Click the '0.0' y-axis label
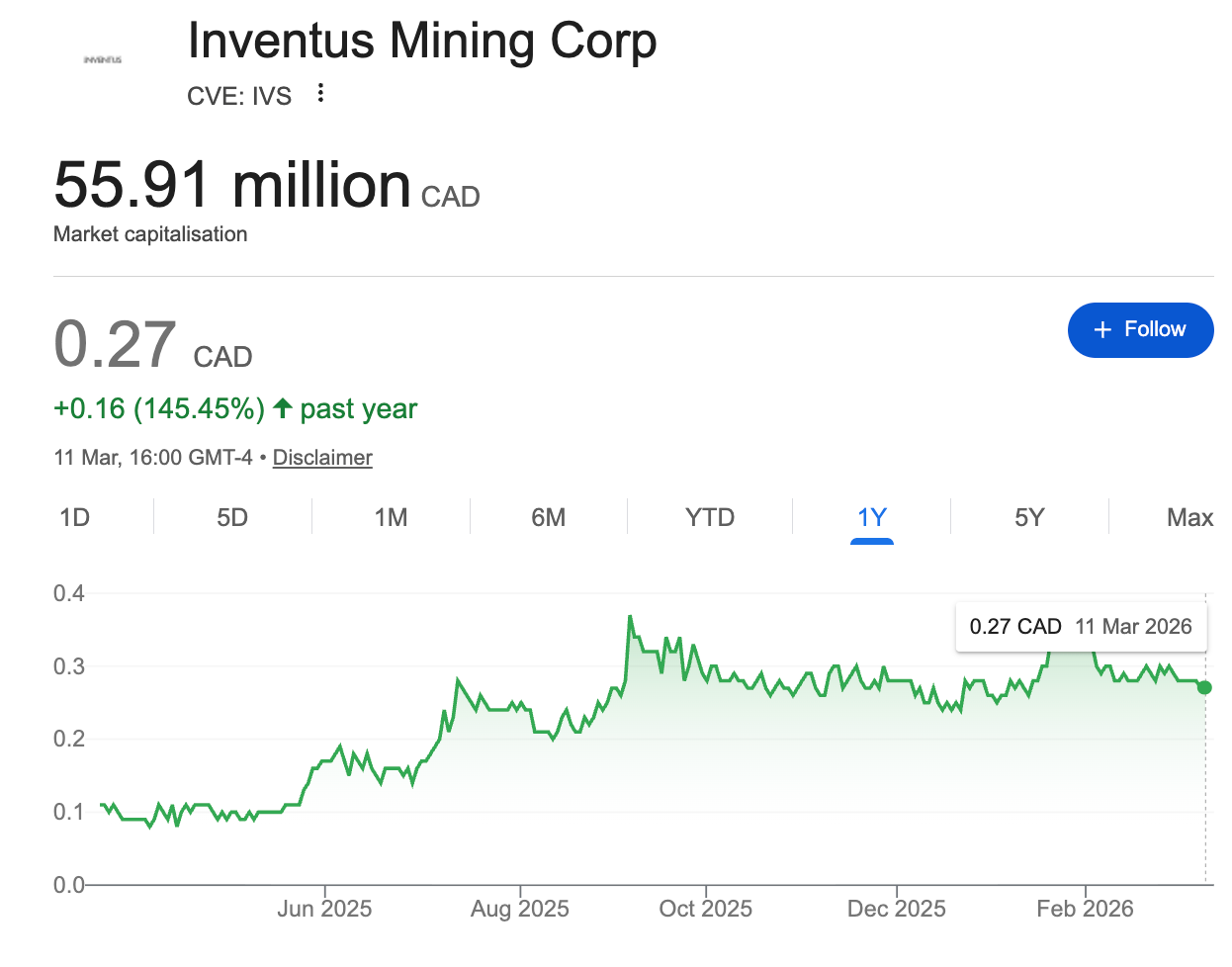This screenshot has width=1232, height=967. (69, 885)
